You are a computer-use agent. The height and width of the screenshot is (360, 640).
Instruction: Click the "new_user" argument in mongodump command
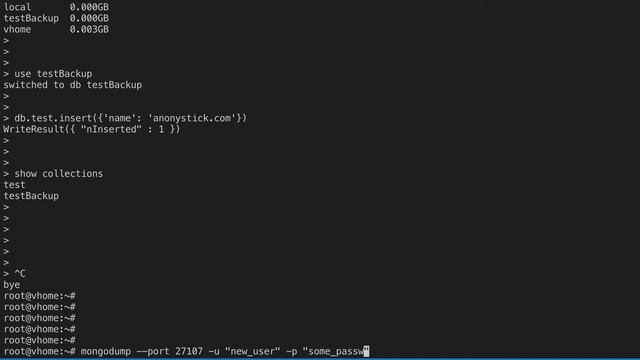pos(252,351)
